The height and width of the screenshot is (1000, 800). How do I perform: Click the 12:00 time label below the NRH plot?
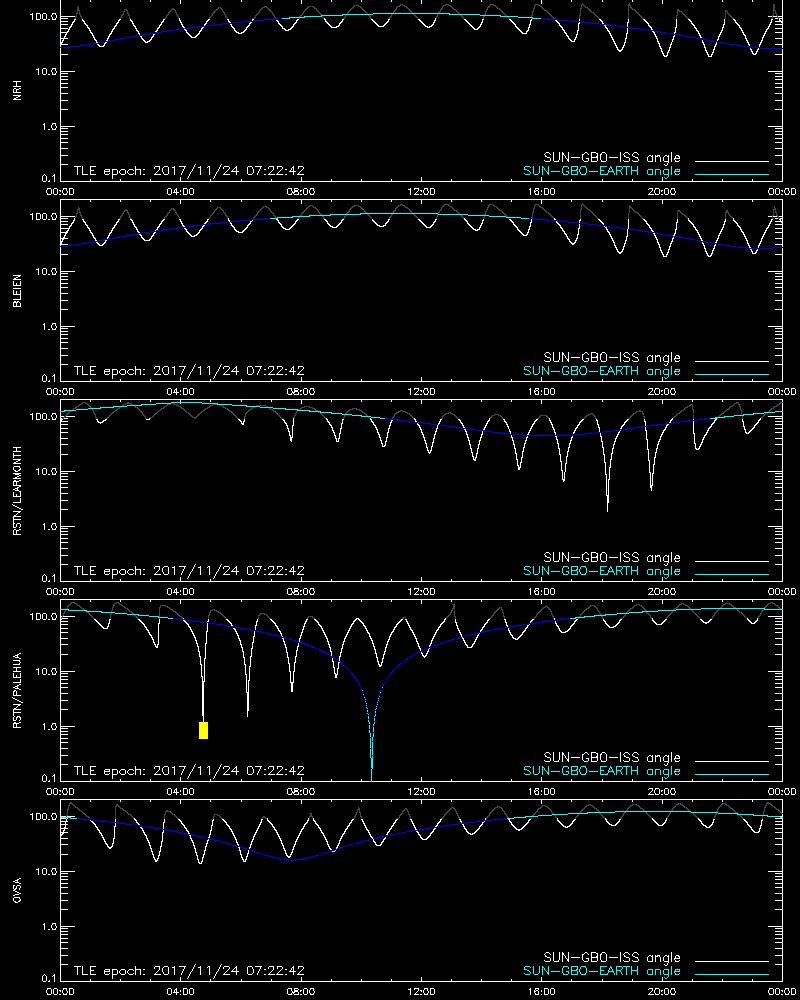pos(421,192)
